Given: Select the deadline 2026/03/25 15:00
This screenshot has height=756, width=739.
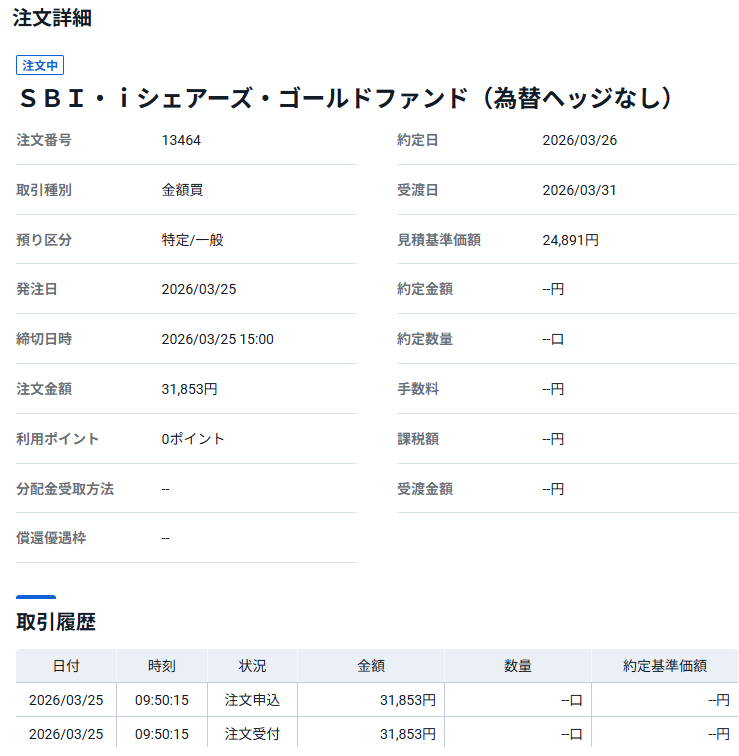Looking at the screenshot, I should click(x=217, y=339).
